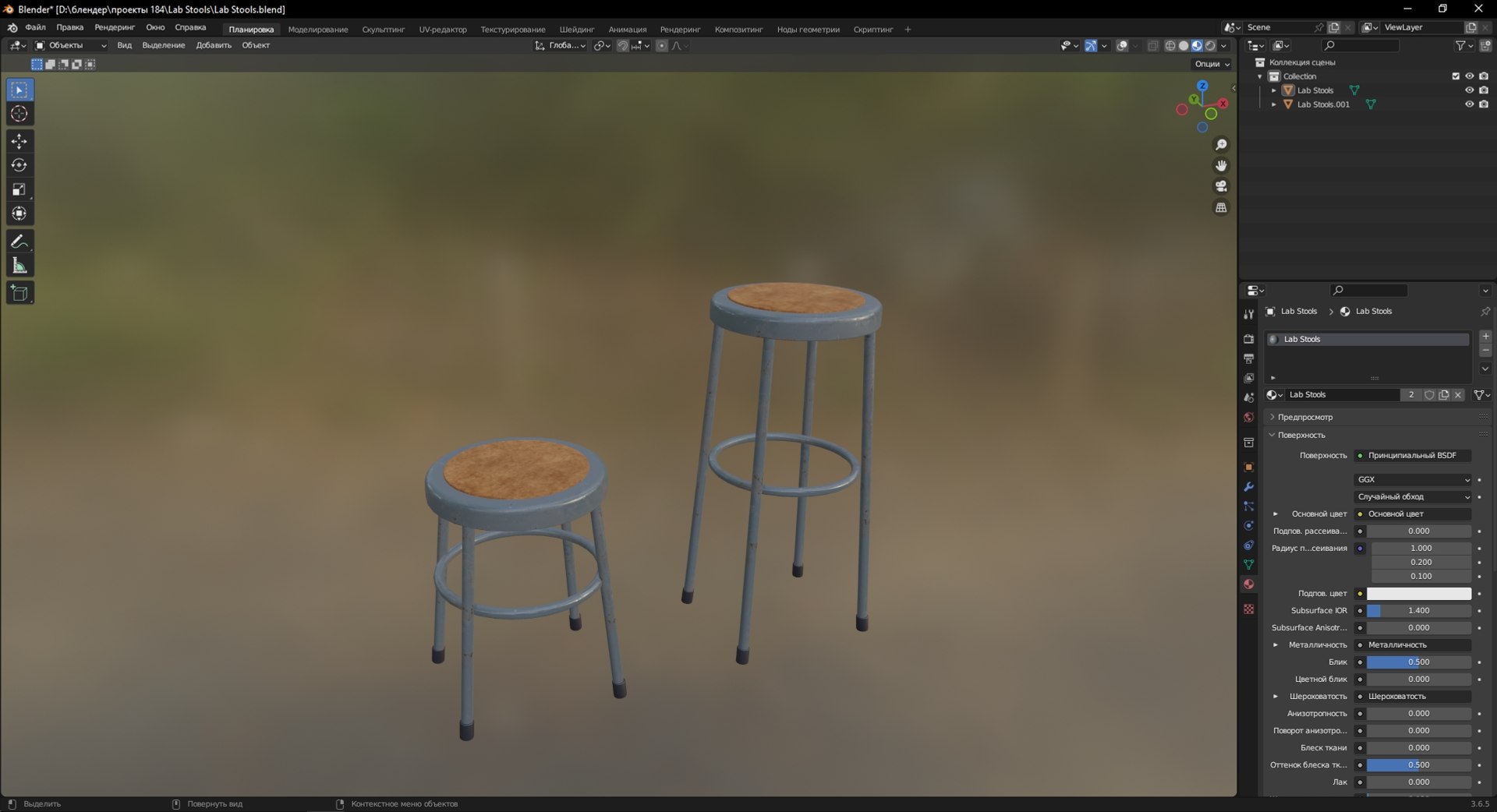Click the Опции button in viewport
The image size is (1497, 812).
click(x=1212, y=64)
